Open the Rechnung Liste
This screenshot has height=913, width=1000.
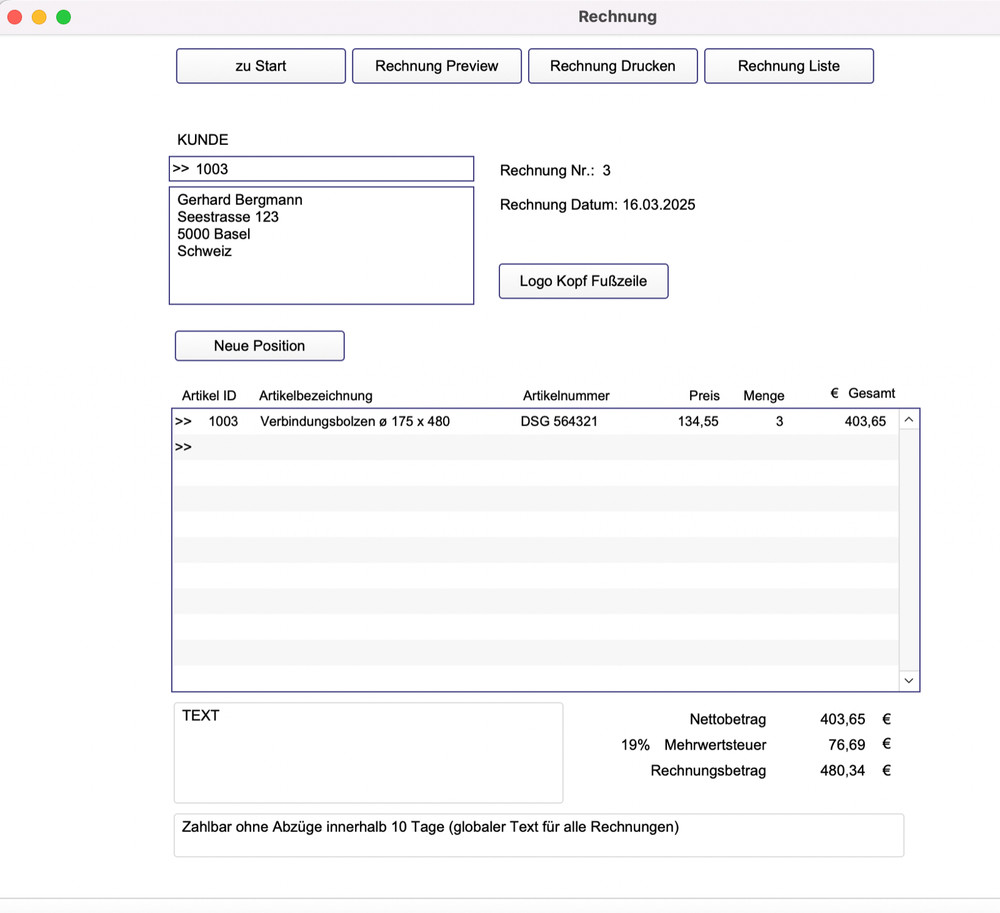789,65
